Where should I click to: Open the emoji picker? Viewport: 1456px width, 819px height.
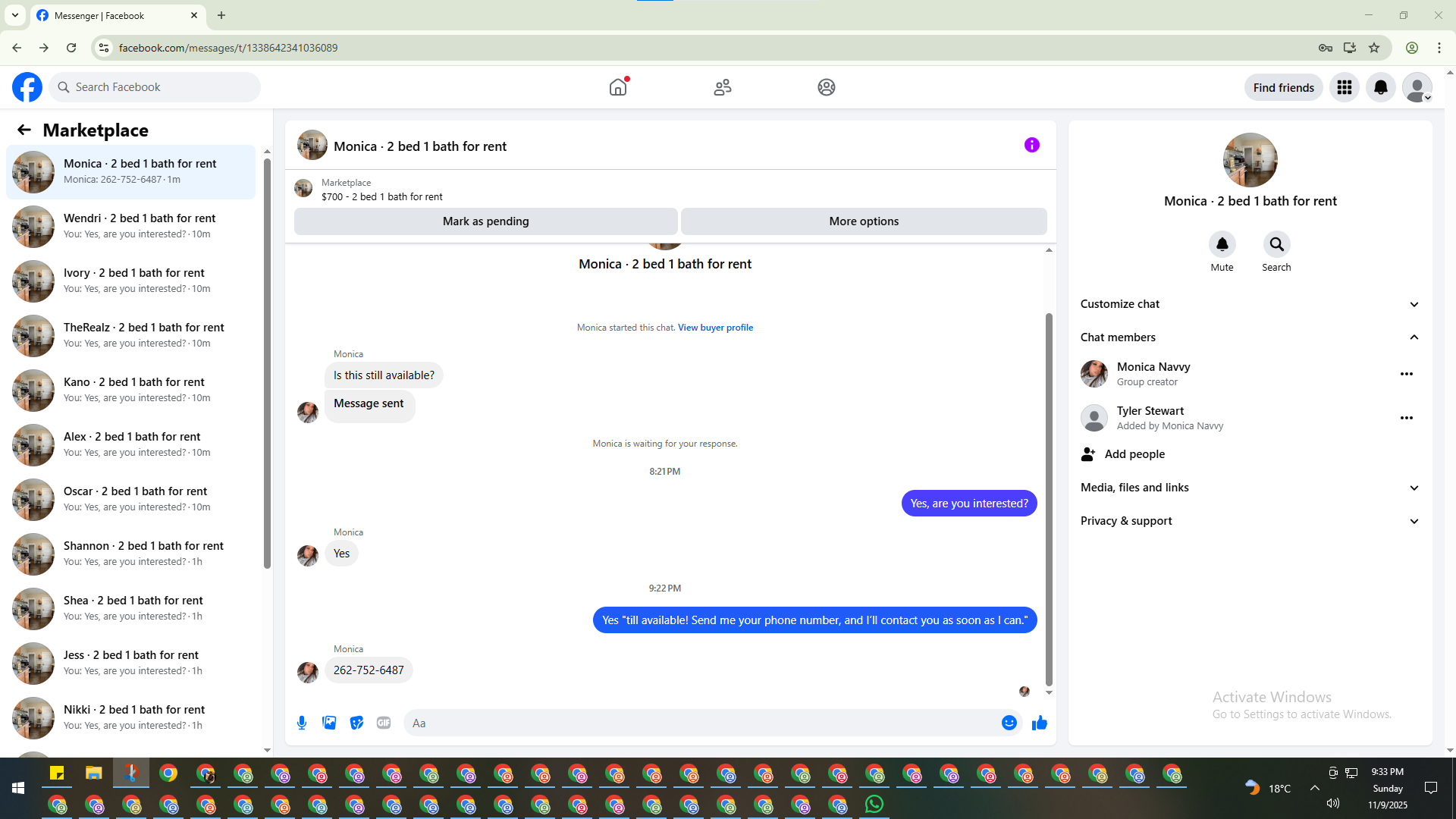coord(1009,723)
